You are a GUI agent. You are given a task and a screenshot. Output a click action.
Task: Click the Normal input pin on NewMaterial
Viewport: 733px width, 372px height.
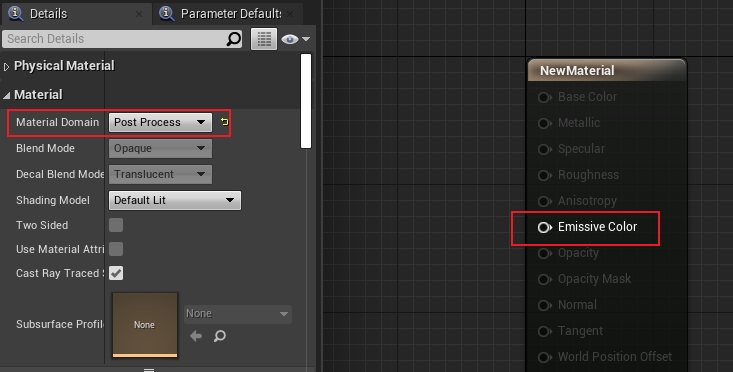pyautogui.click(x=544, y=305)
